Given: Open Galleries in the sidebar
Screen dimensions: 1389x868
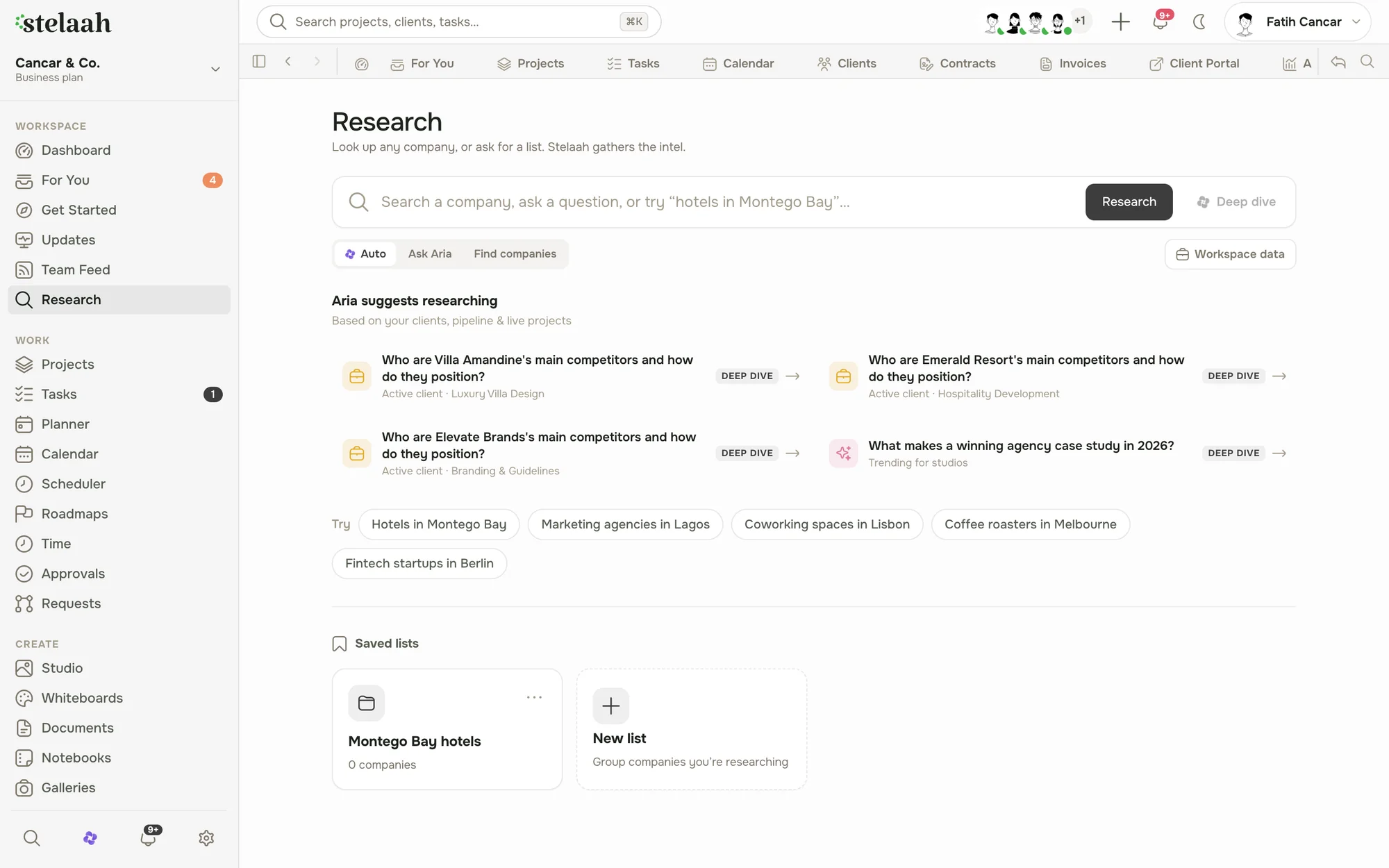Looking at the screenshot, I should pos(119,787).
